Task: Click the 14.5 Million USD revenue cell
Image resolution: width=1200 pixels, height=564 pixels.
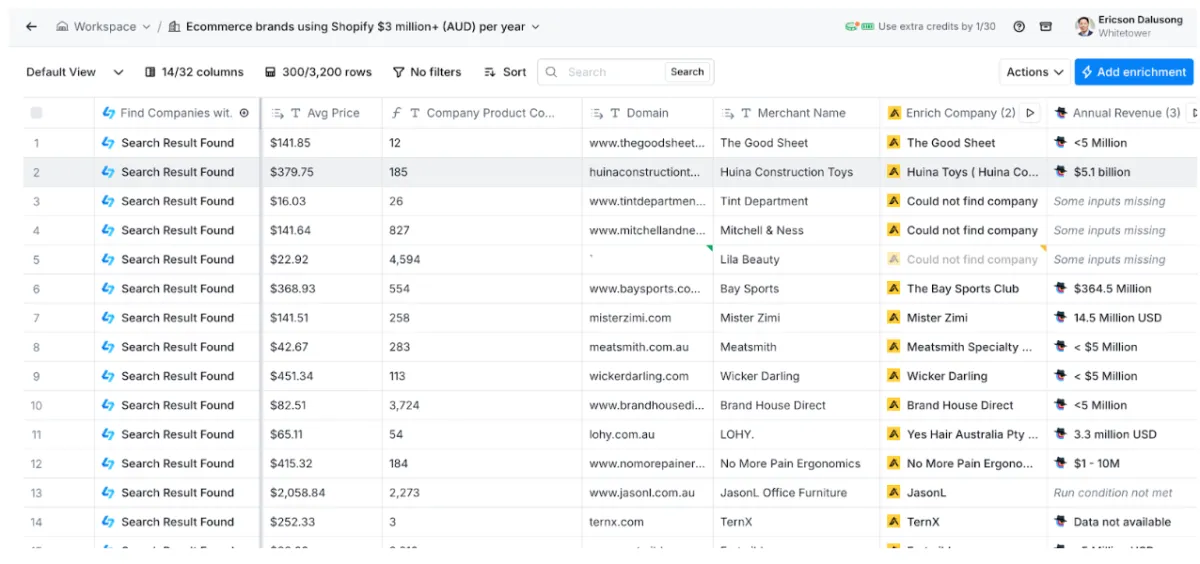Action: pos(1122,318)
